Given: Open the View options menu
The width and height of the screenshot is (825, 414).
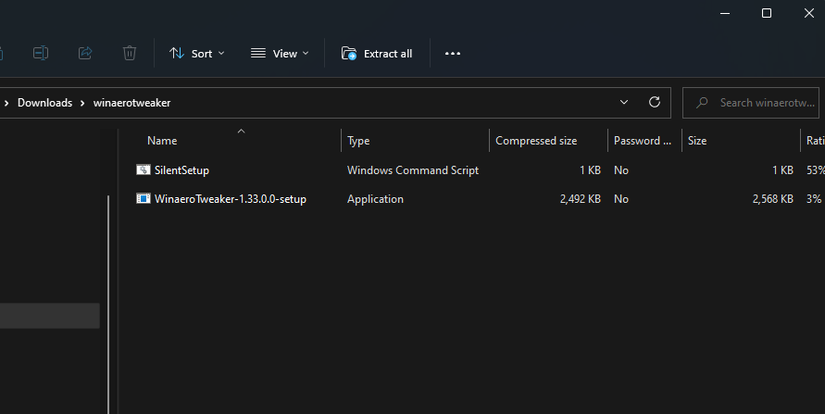Looking at the screenshot, I should (x=279, y=53).
